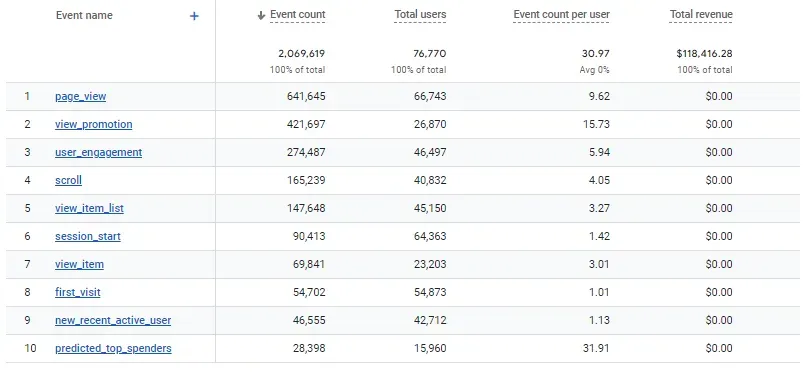The height and width of the screenshot is (374, 812).
Task: Click total users 42,712 in new_recent_active_user row
Action: (x=430, y=320)
